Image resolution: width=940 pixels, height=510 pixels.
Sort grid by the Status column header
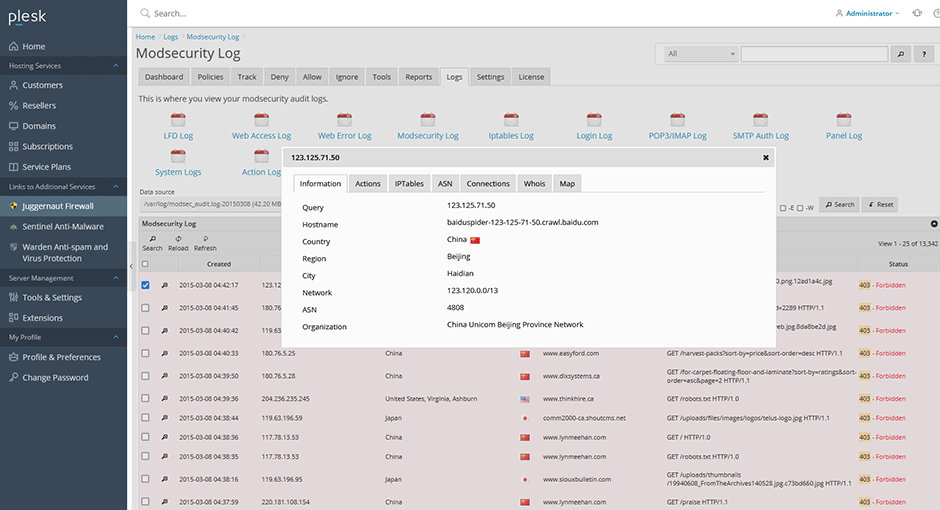point(898,264)
